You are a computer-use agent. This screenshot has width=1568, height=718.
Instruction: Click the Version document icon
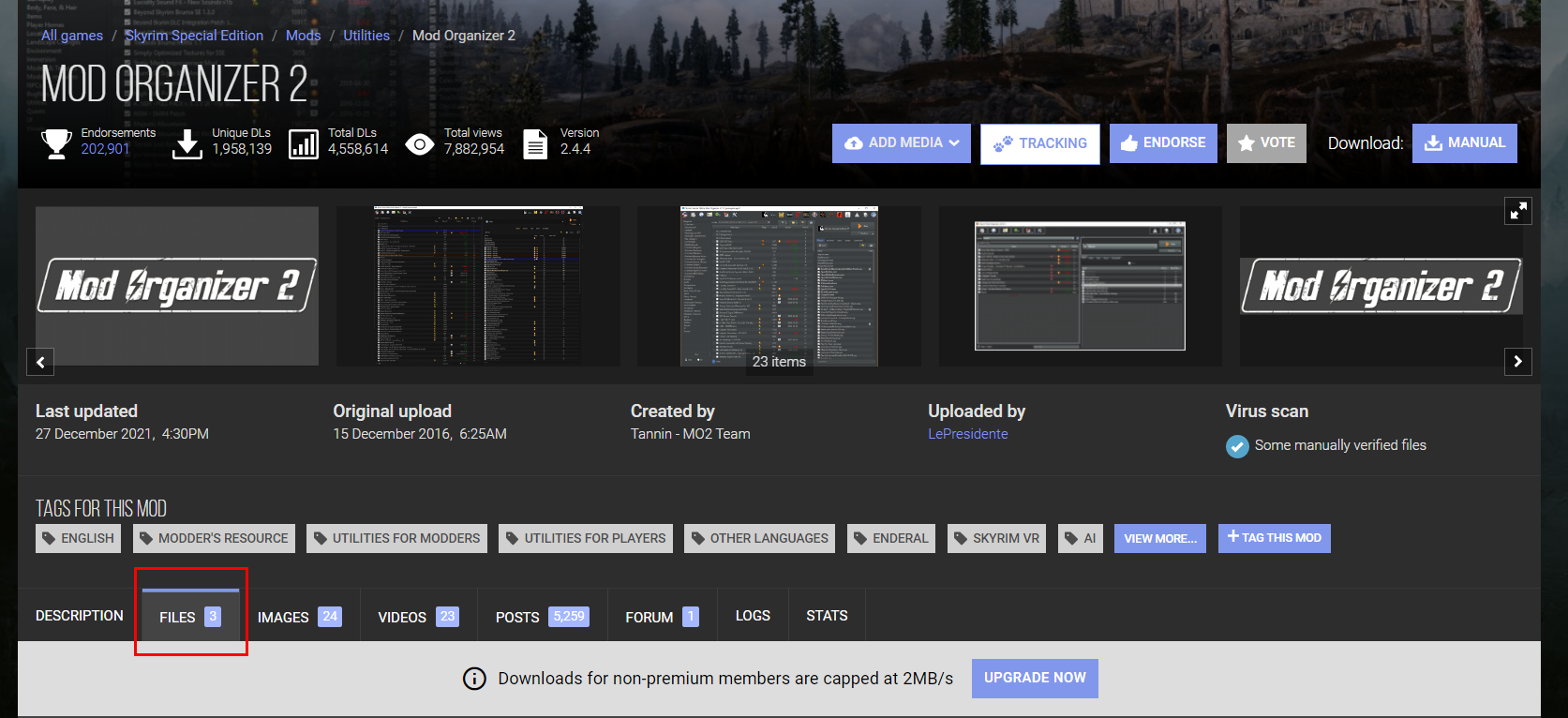tap(535, 144)
